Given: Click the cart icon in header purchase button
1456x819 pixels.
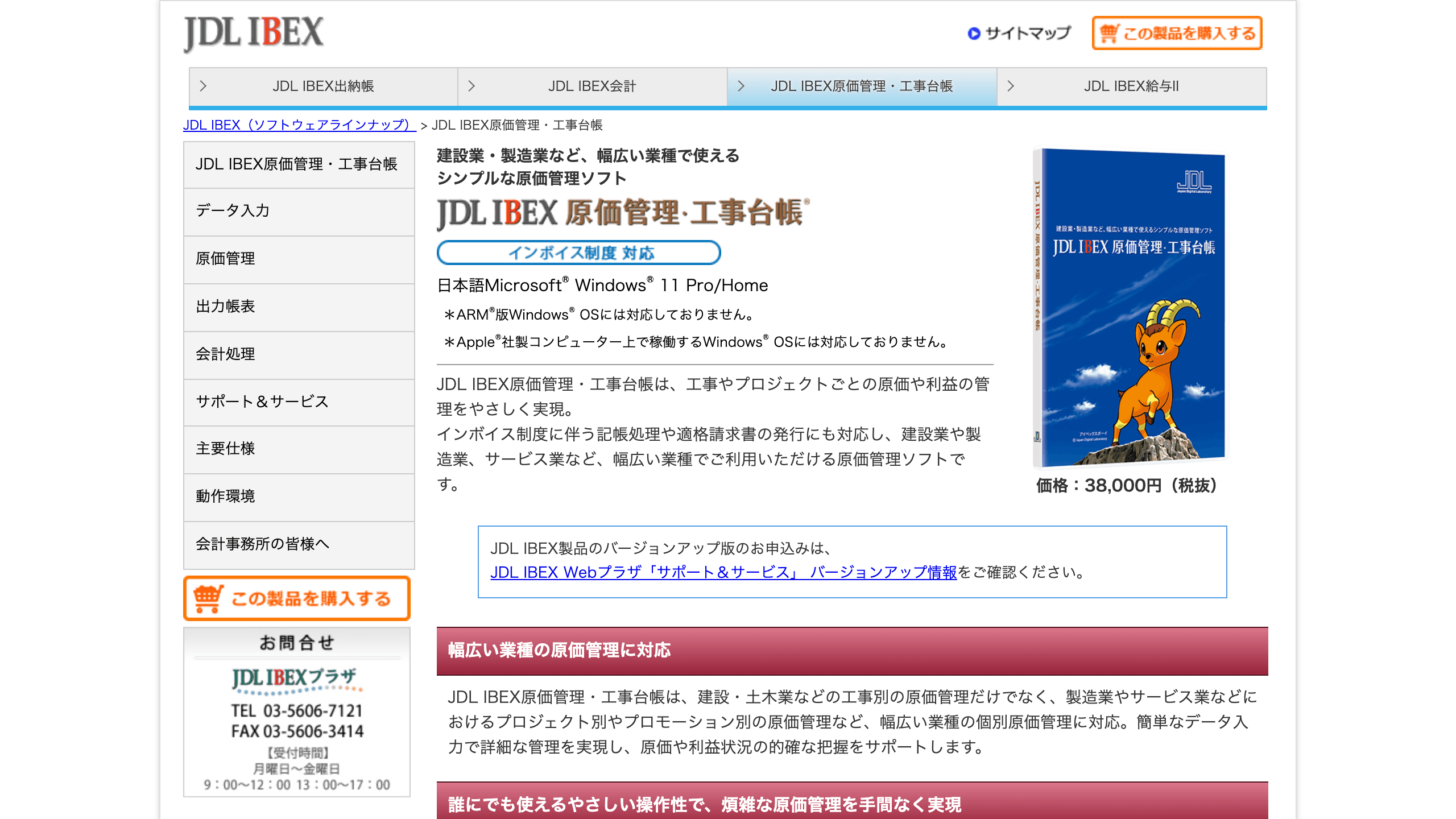Looking at the screenshot, I should pos(1108,33).
